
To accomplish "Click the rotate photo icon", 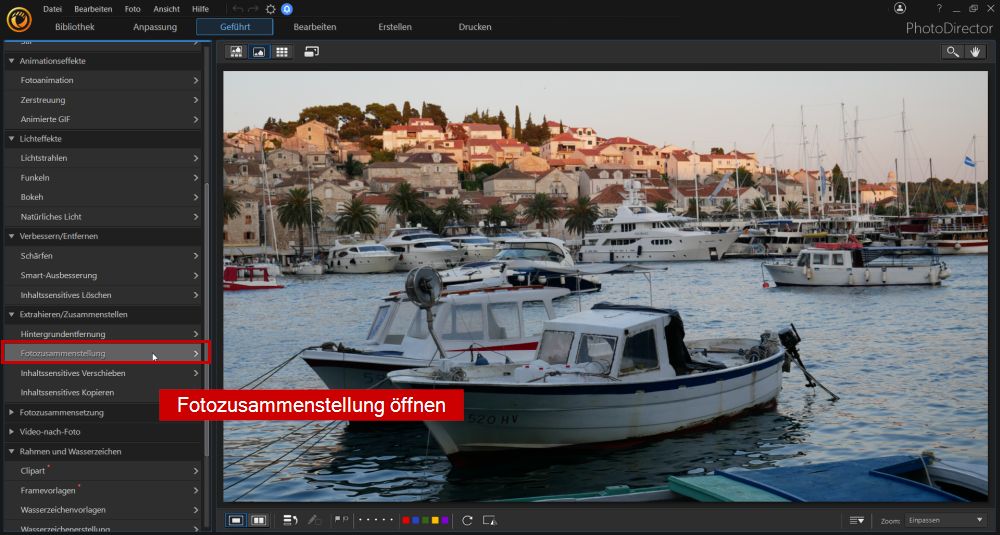I will 467,520.
